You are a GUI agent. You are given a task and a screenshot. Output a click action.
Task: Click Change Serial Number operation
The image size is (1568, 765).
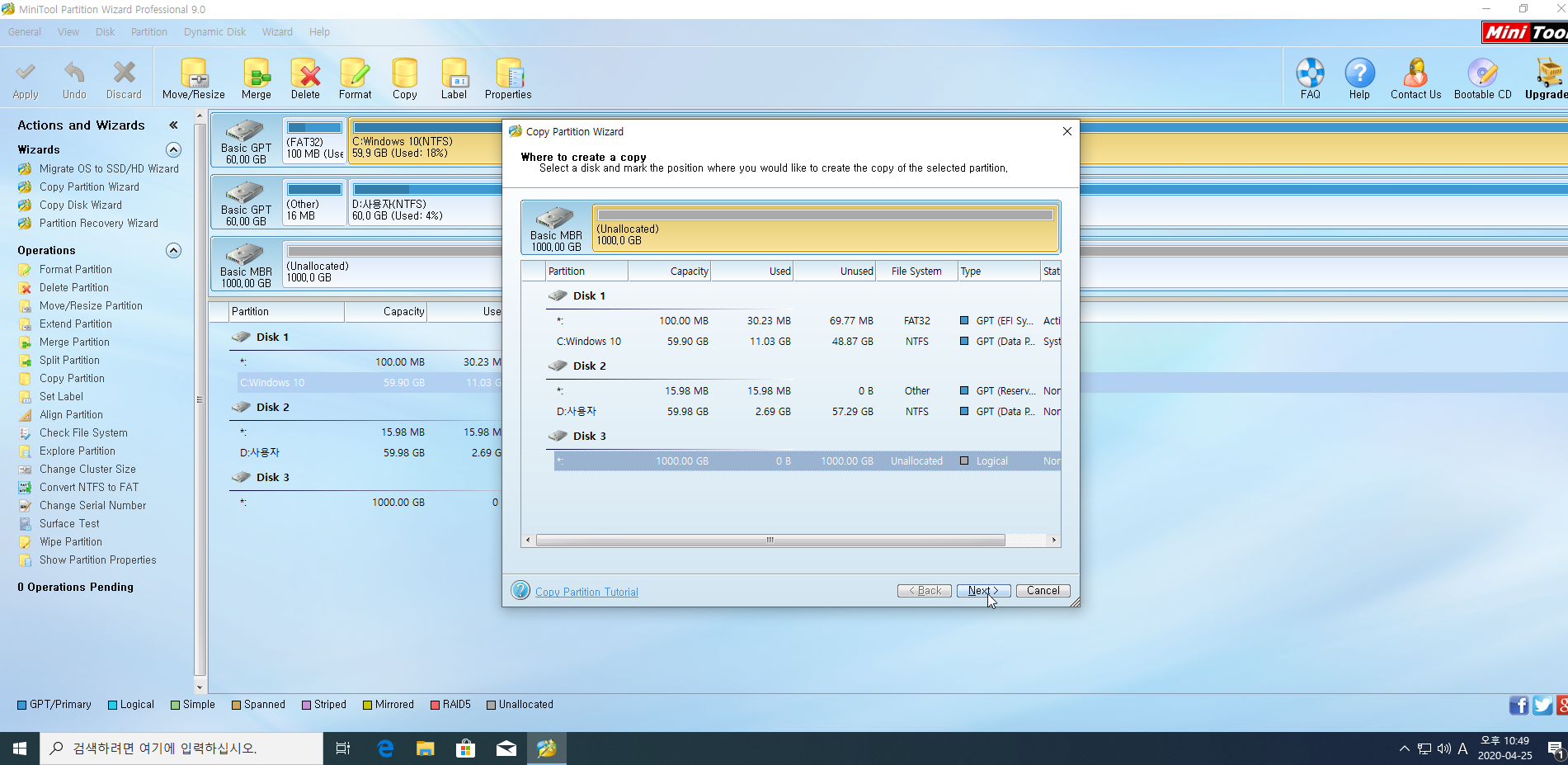pos(92,505)
